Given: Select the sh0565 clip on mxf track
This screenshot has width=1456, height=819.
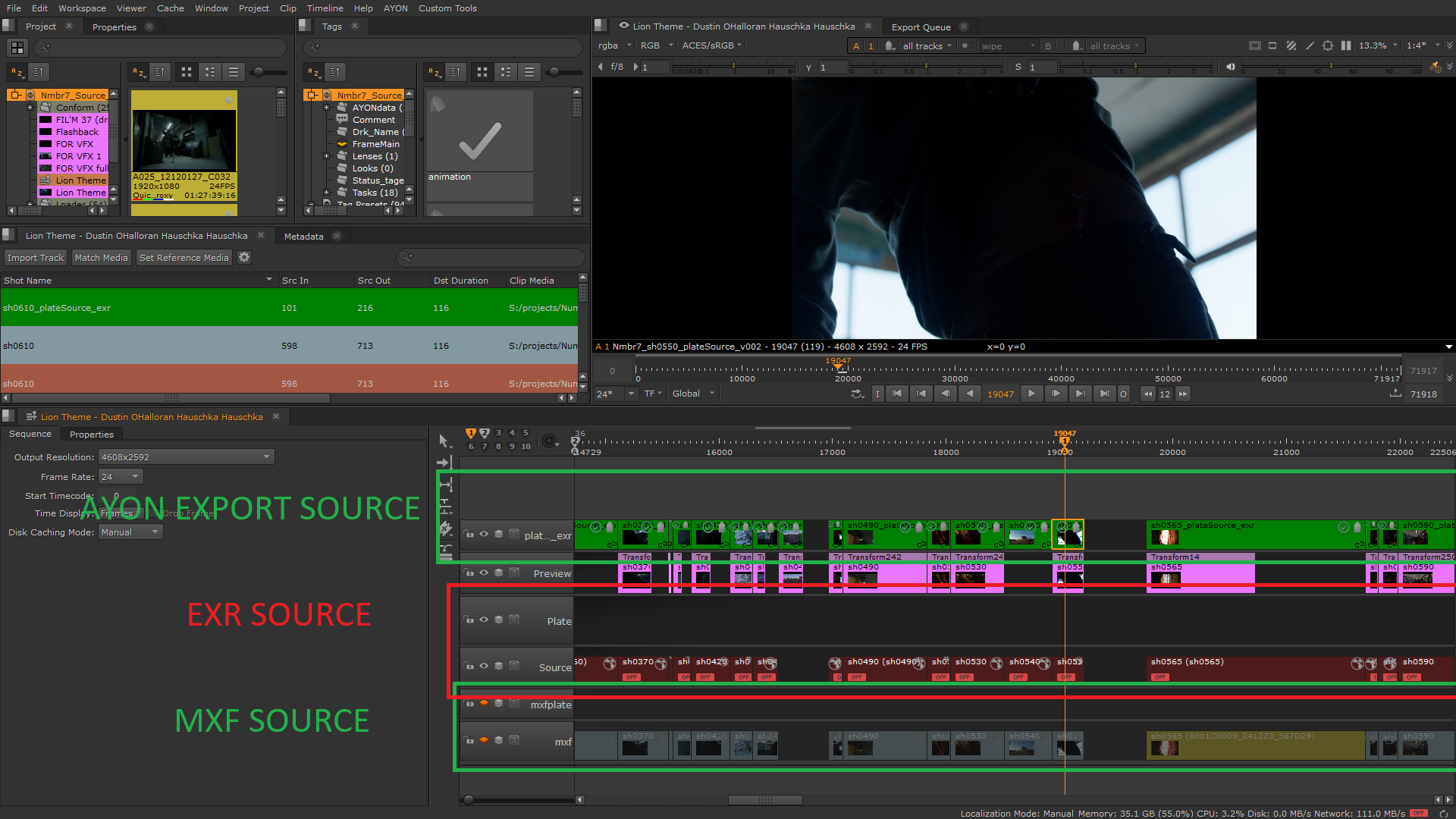Looking at the screenshot, I should [x=1256, y=745].
